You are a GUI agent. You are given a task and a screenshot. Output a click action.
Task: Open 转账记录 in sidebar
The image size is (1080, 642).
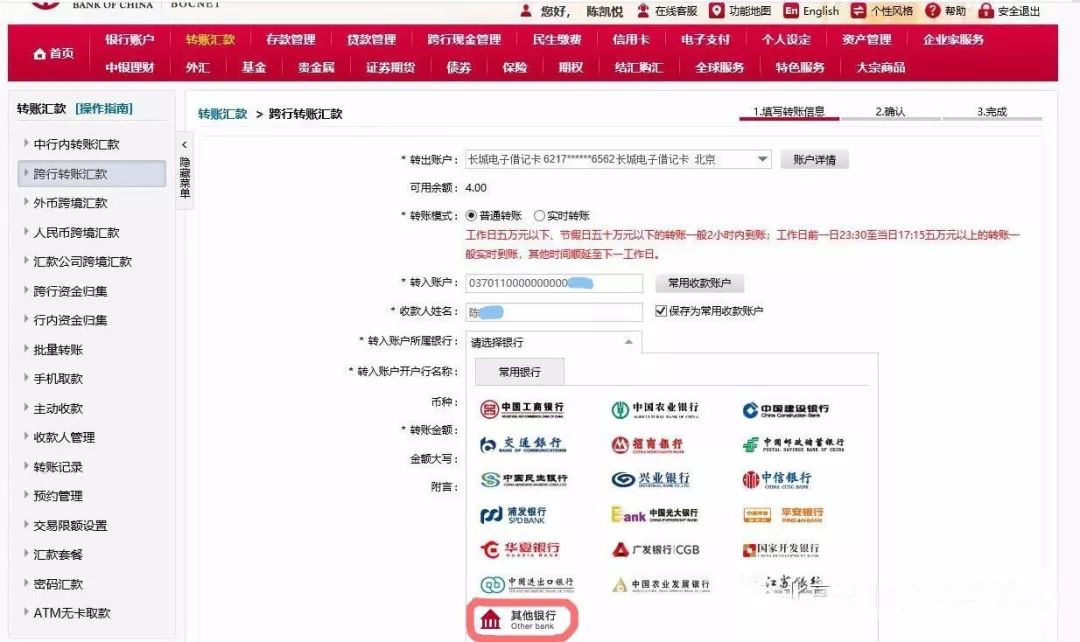(x=58, y=466)
